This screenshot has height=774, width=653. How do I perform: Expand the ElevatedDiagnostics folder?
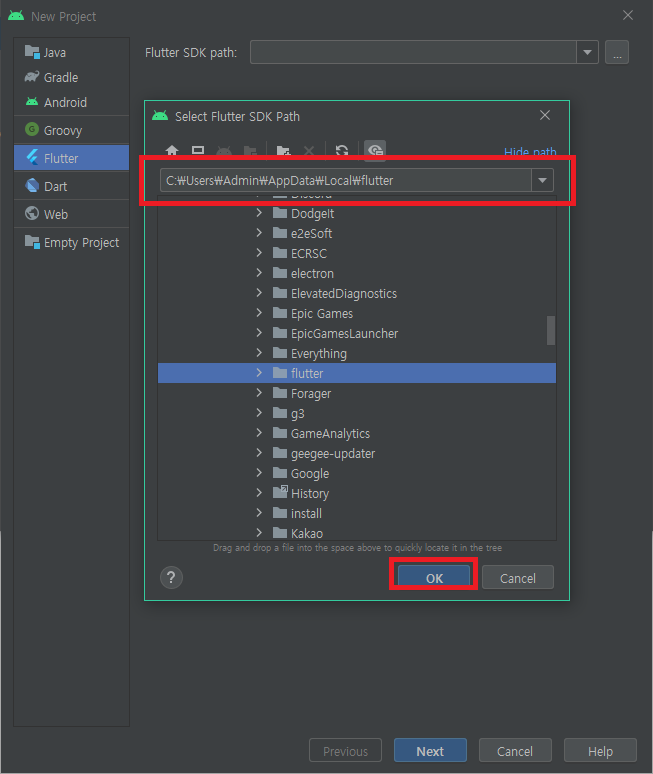[x=259, y=293]
